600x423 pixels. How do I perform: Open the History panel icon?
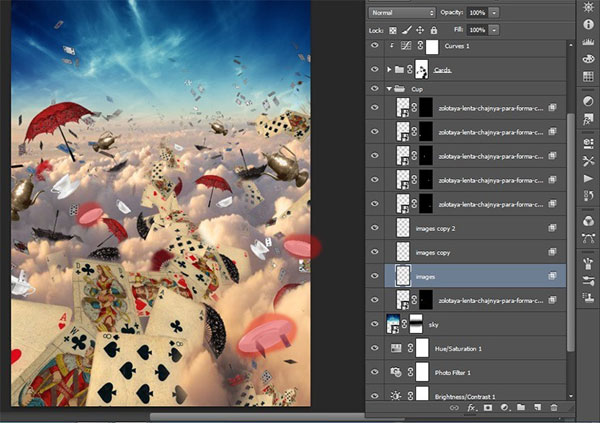tap(588, 196)
